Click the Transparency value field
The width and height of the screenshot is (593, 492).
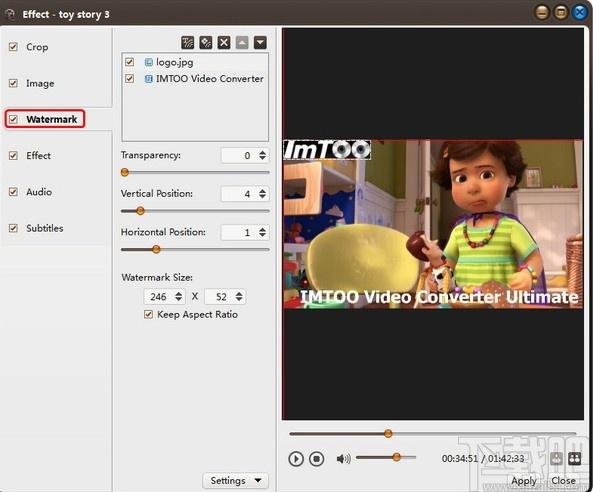245,155
